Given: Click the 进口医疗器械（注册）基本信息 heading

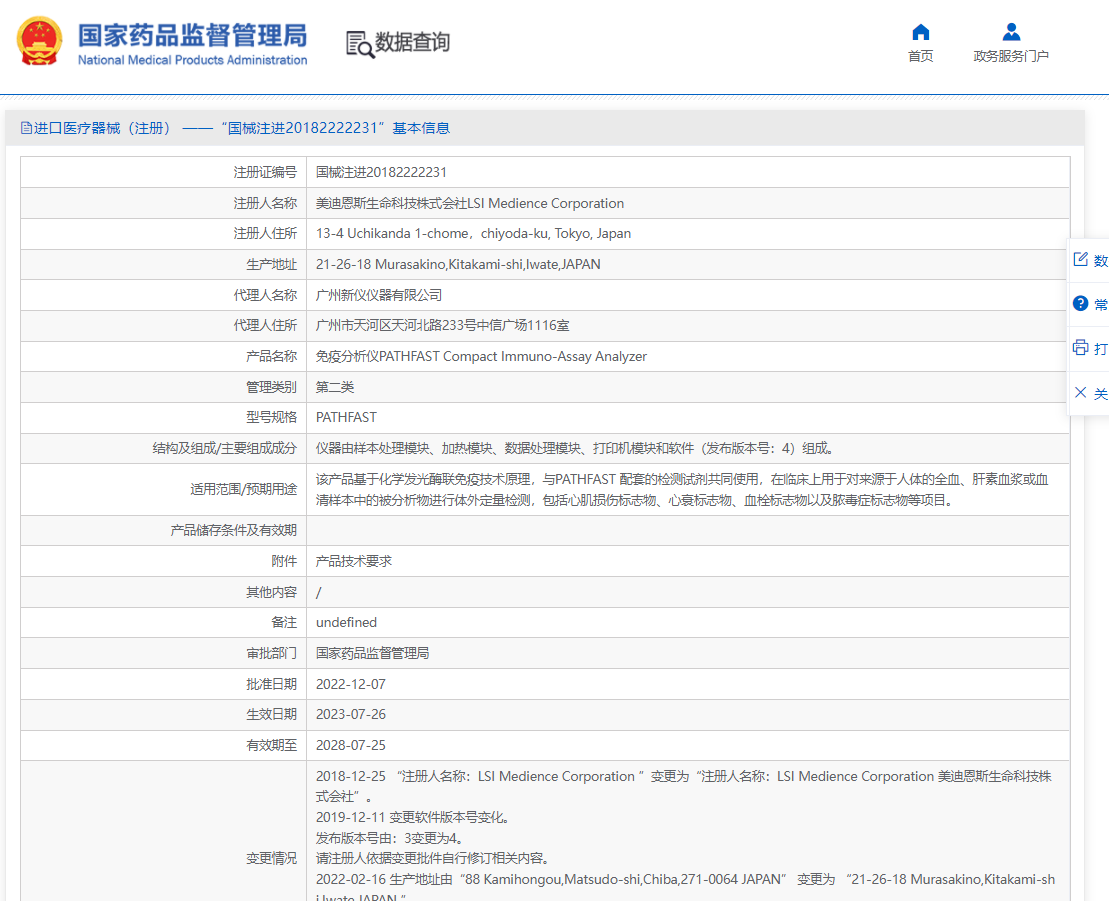Looking at the screenshot, I should (x=235, y=128).
